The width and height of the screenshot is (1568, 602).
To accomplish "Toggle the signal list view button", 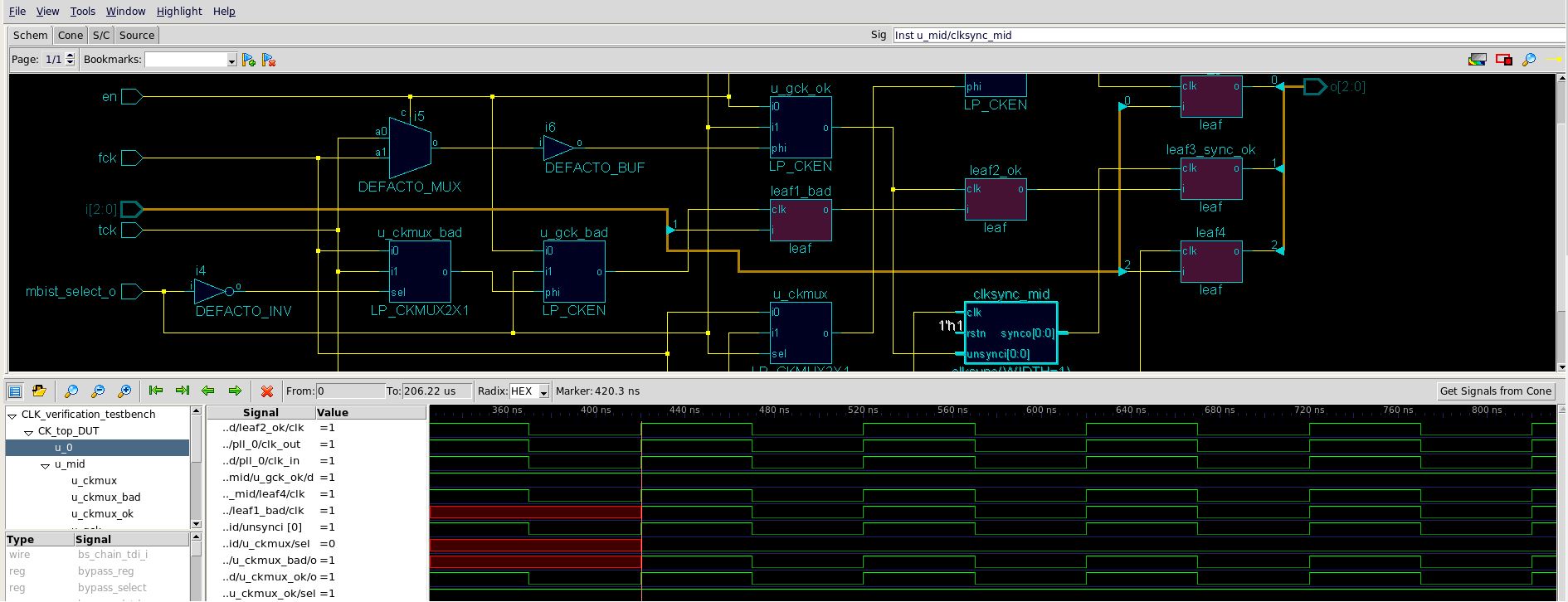I will (15, 391).
